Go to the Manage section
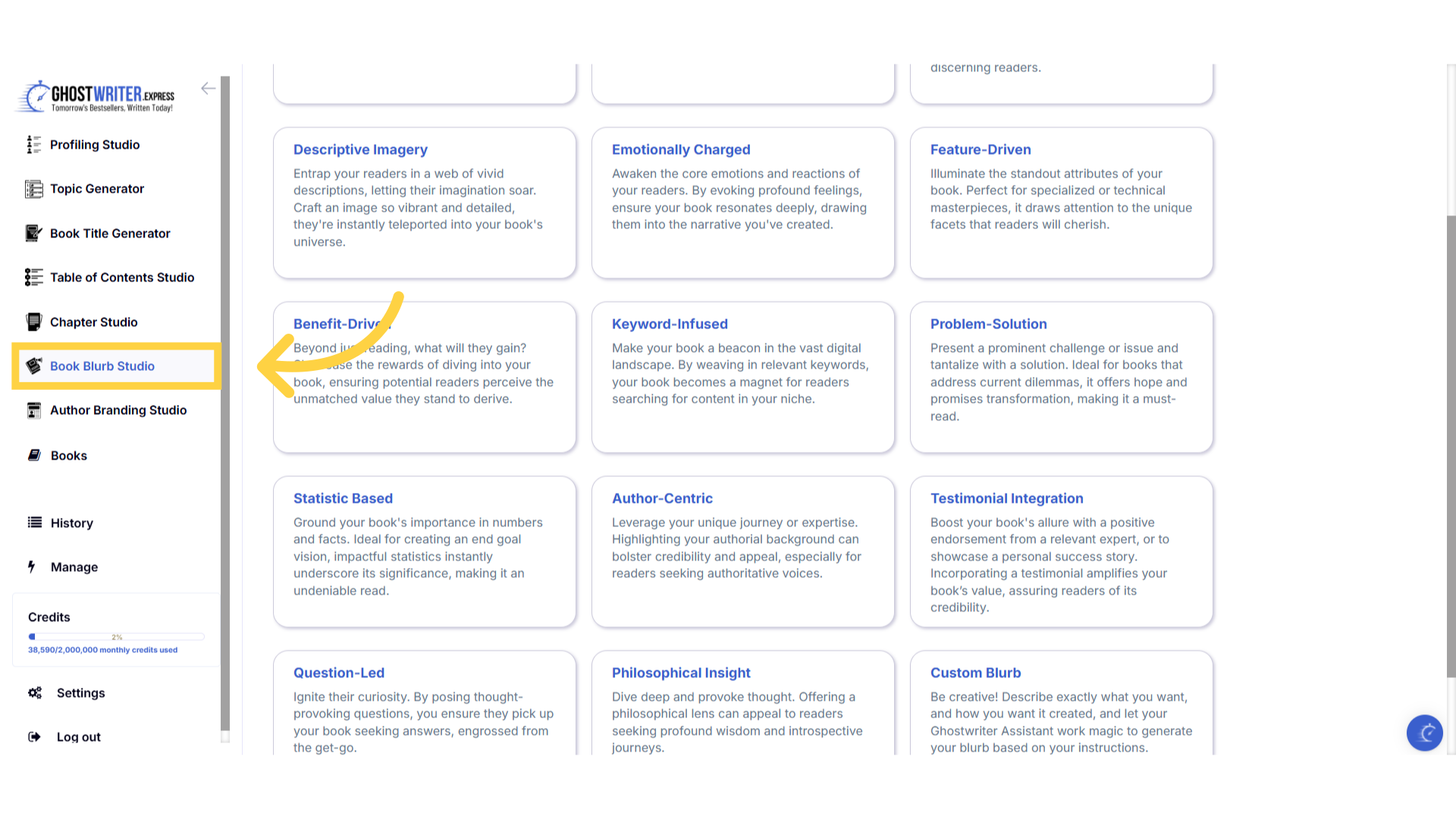 74,567
